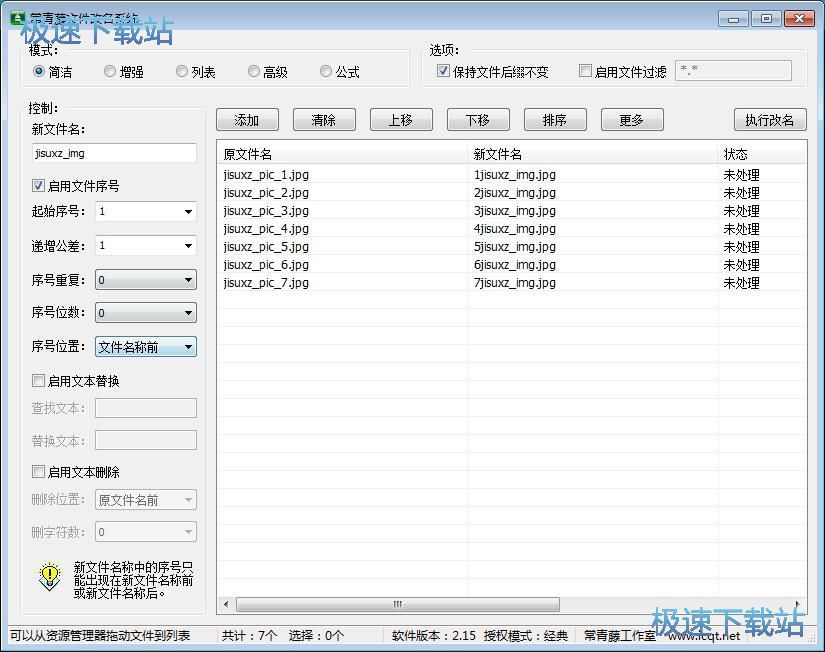Click the 新文件名 input field showing jisuxz_img
This screenshot has height=652, width=825.
(113, 153)
